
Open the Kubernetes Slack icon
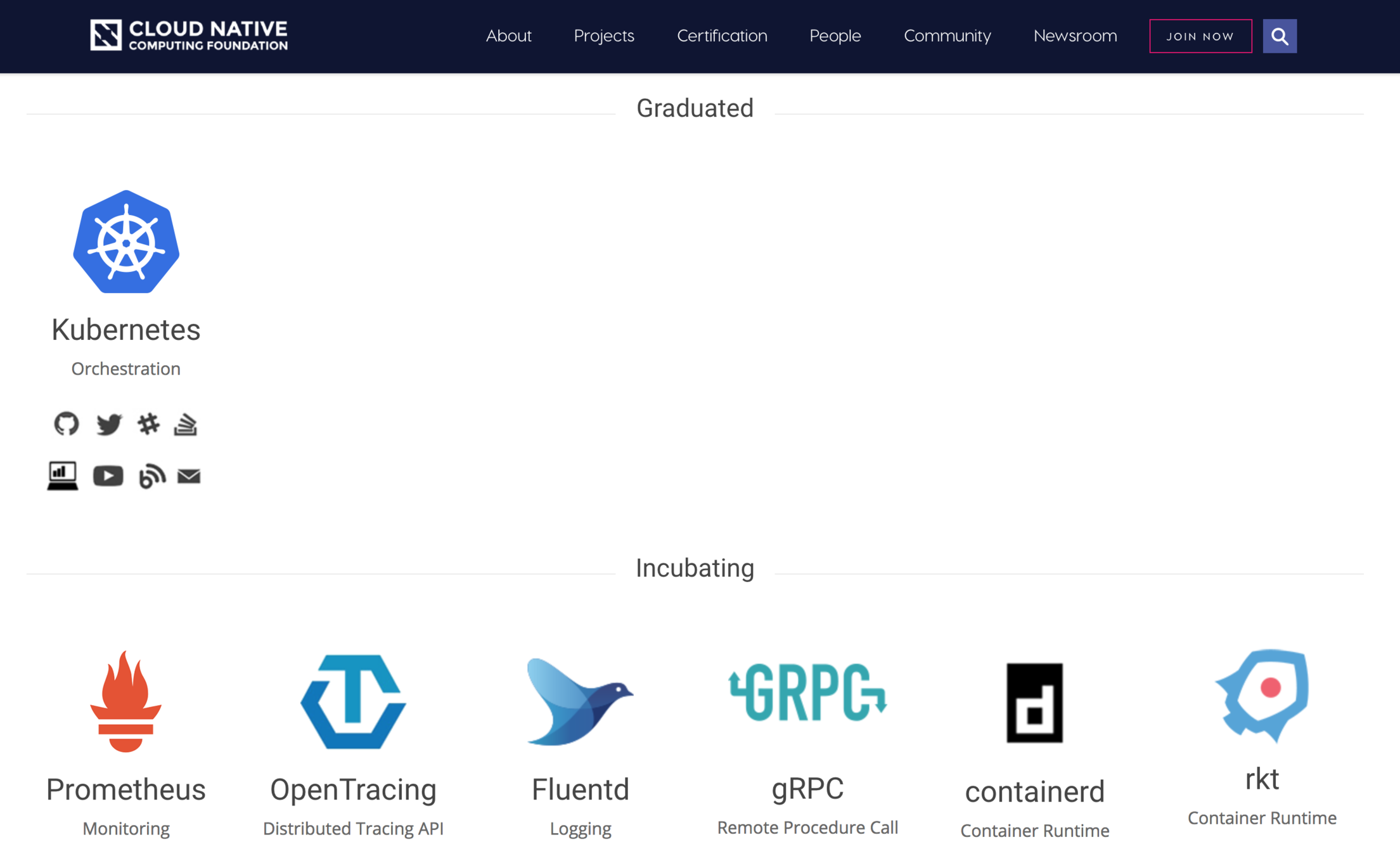click(148, 424)
